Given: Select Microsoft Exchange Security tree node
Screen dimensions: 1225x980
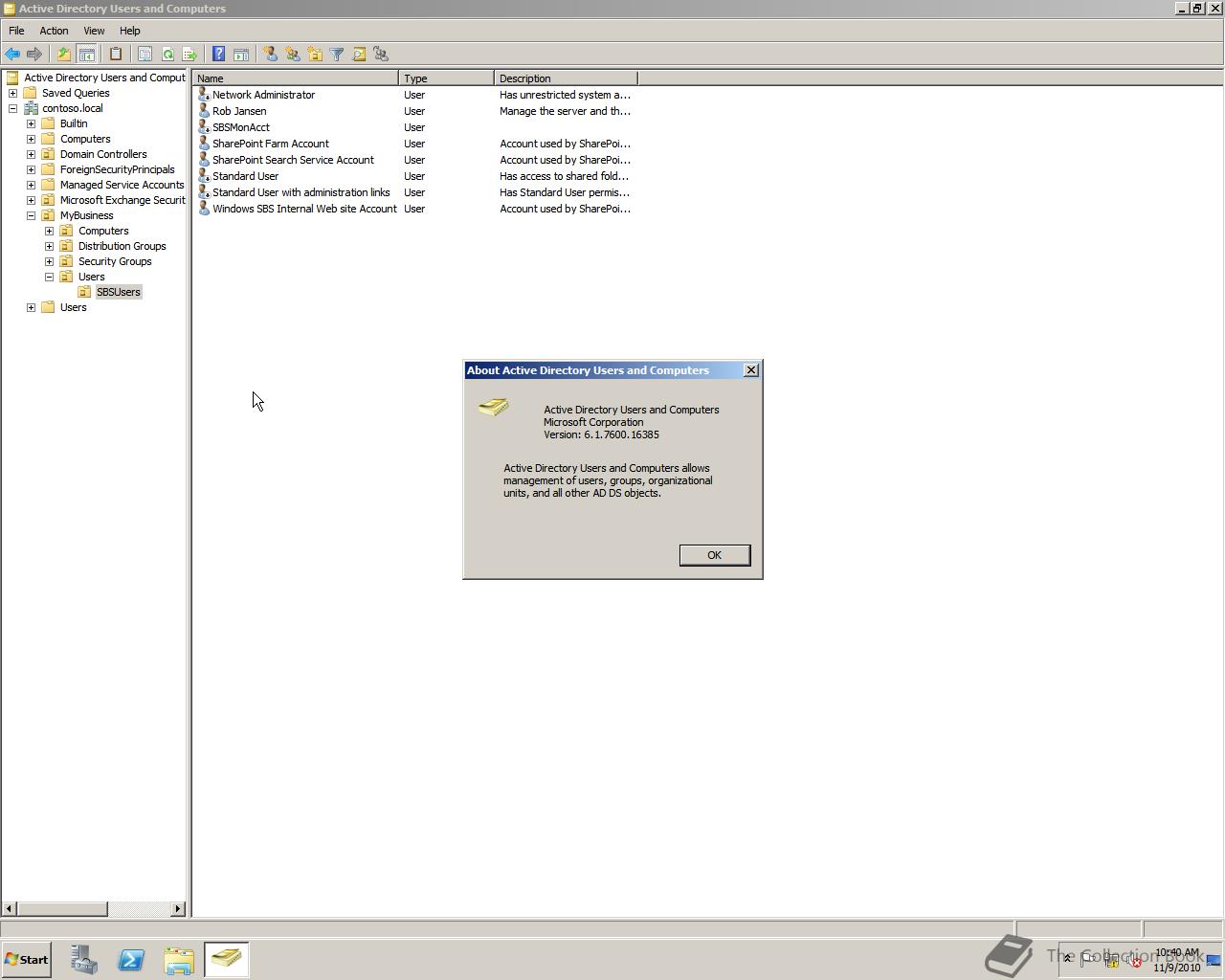Looking at the screenshot, I should tap(122, 200).
